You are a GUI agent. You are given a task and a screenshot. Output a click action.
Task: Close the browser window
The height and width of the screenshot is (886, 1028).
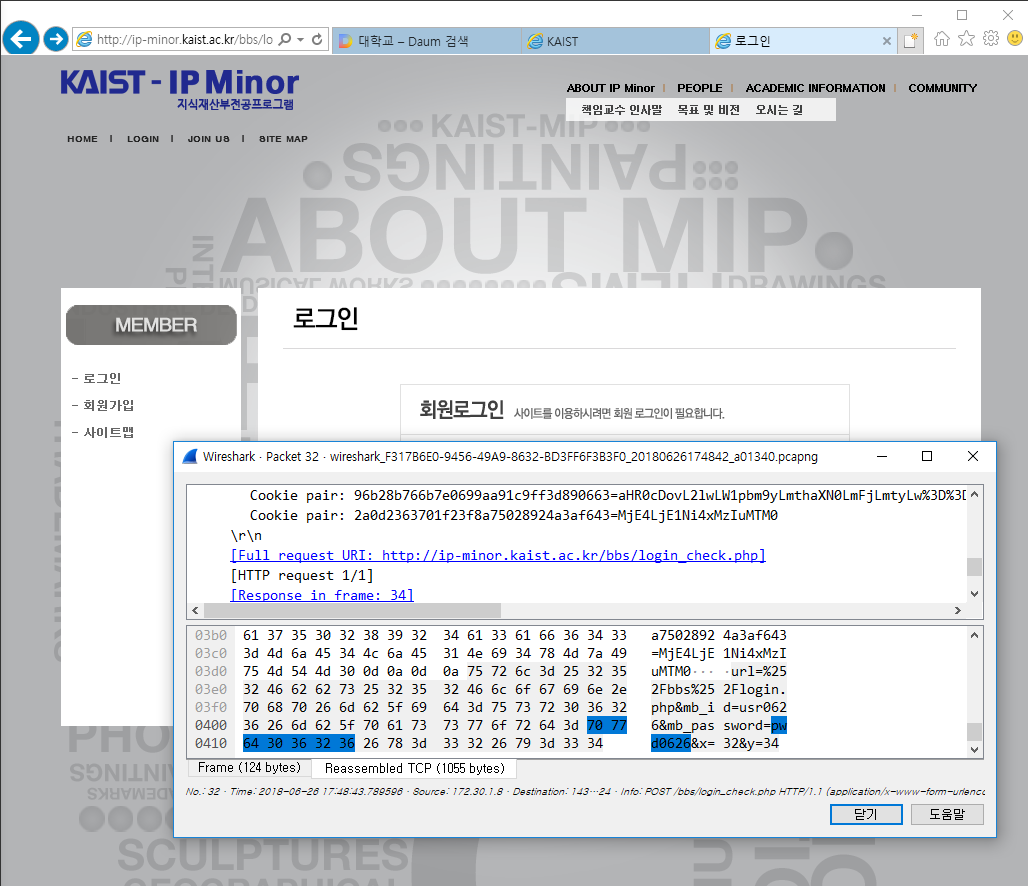1008,14
